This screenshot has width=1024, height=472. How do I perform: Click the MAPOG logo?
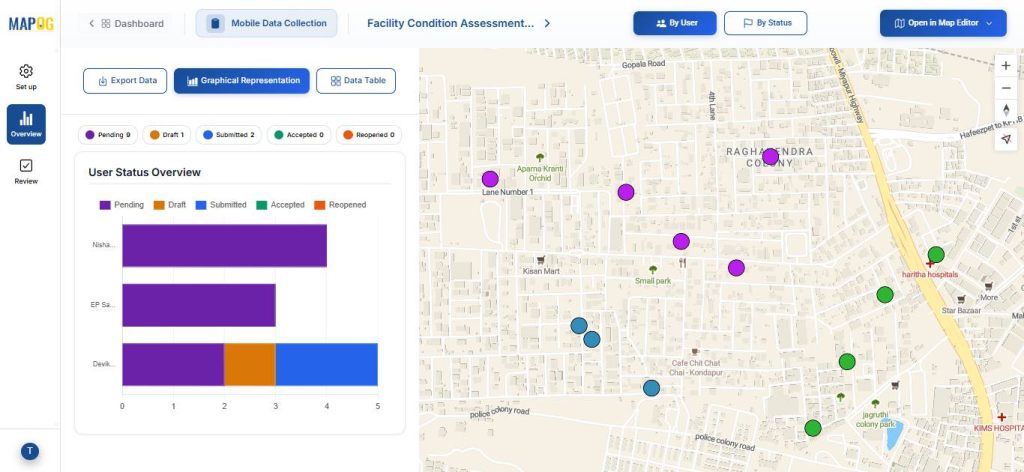(x=29, y=23)
